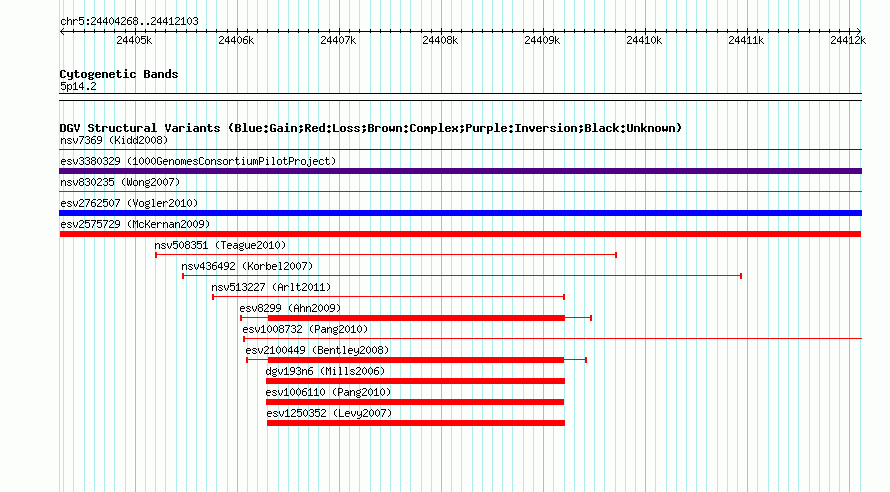
Task: Click the 24411k ruler position
Action: [x=746, y=40]
